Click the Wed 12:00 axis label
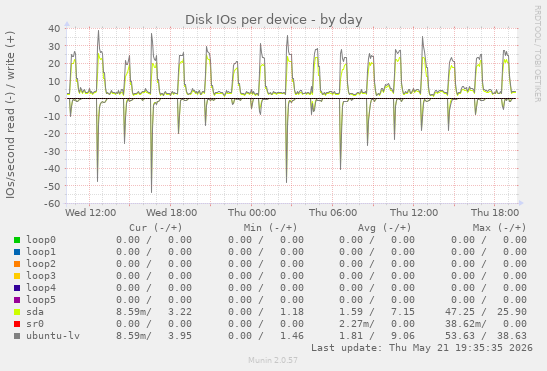 point(91,213)
